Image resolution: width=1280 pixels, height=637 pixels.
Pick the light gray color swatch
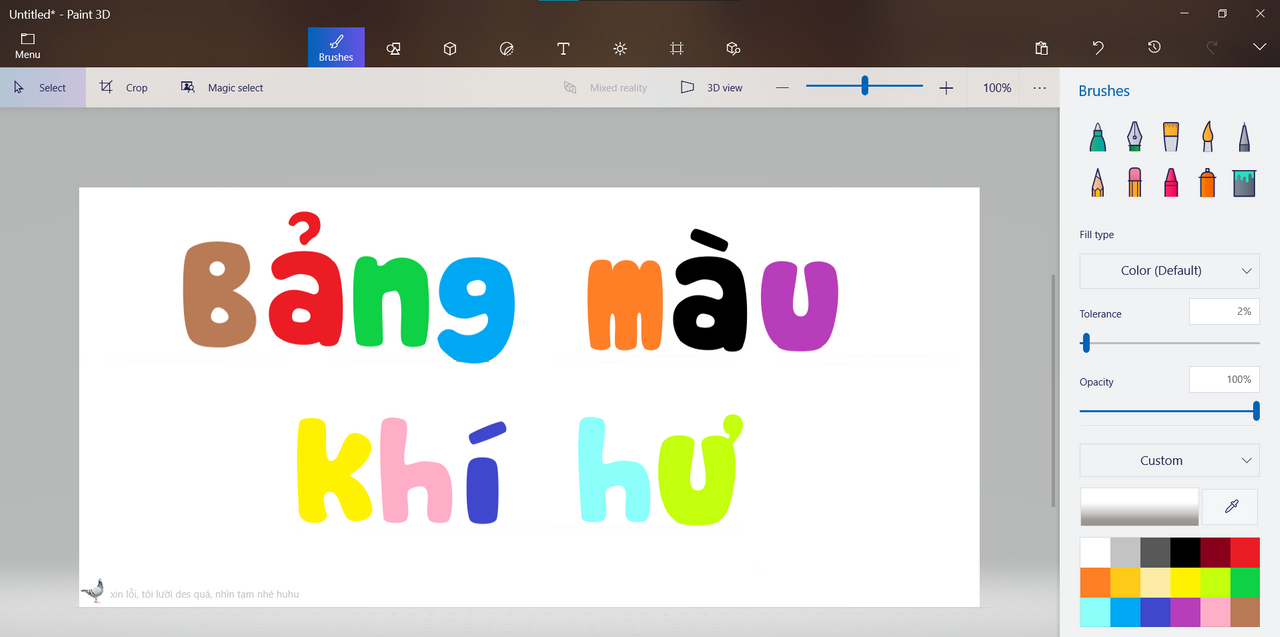tap(1125, 553)
